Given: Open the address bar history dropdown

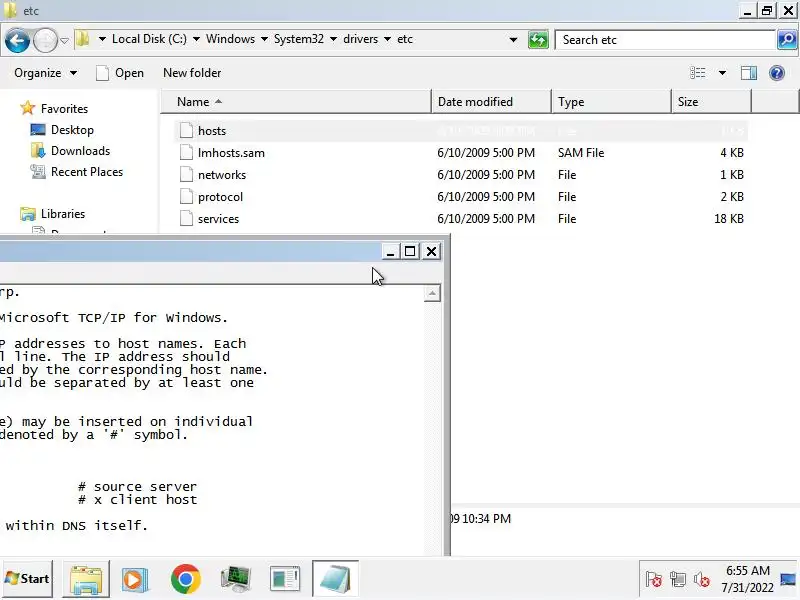Looking at the screenshot, I should pyautogui.click(x=513, y=40).
